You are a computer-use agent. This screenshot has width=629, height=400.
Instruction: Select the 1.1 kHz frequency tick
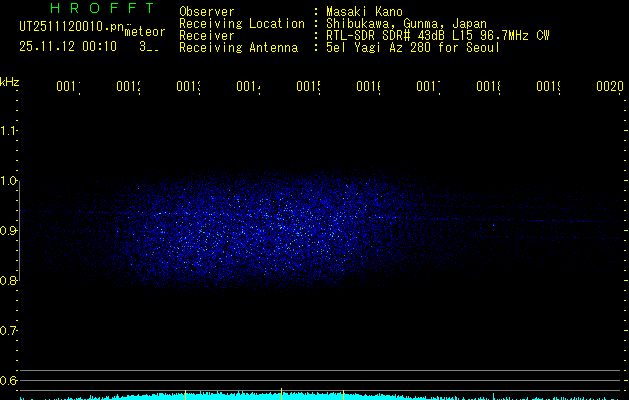click(9, 131)
